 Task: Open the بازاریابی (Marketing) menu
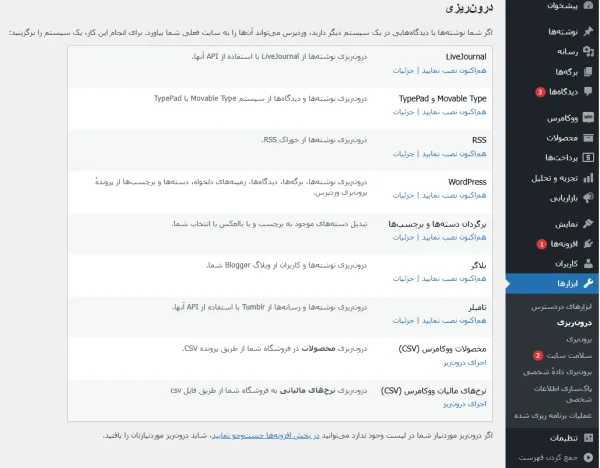[x=564, y=198]
